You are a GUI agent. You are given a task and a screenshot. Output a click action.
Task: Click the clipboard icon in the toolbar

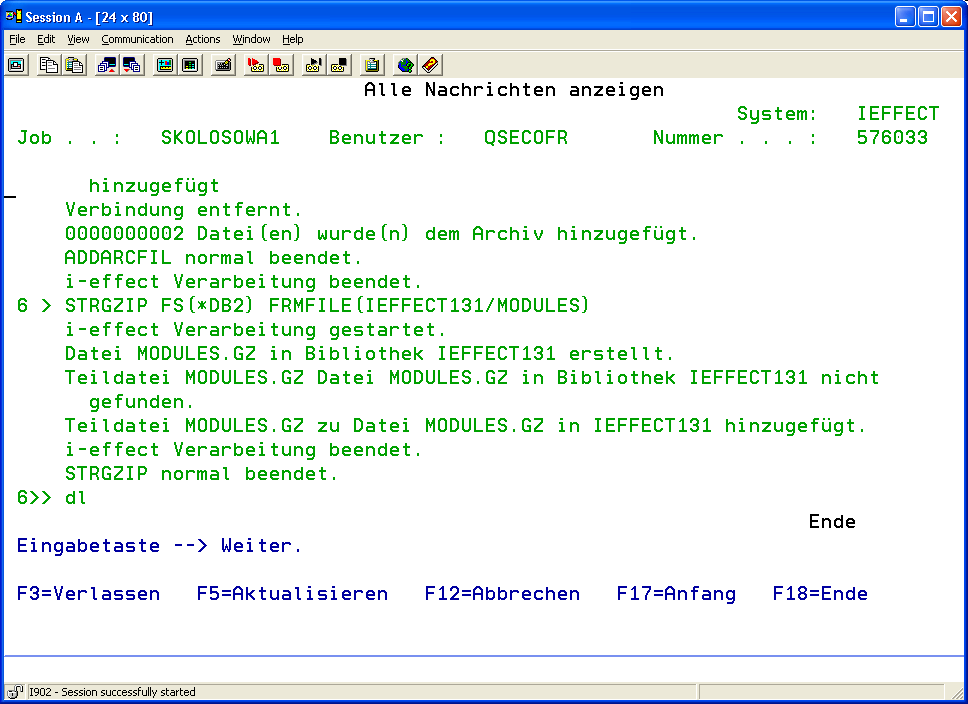tap(372, 65)
